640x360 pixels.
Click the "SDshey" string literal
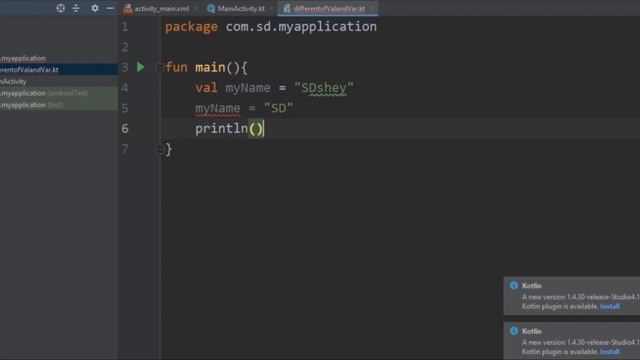point(324,88)
